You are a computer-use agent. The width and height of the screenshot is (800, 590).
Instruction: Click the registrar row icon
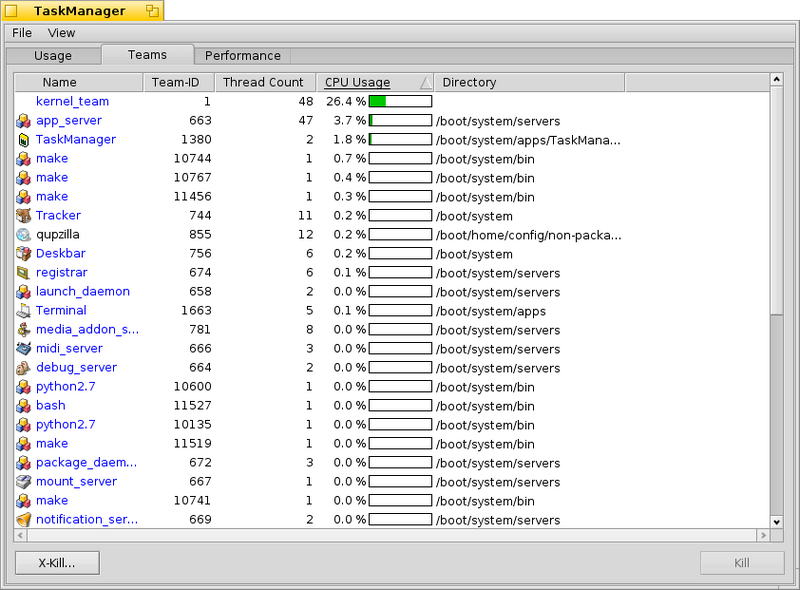point(23,273)
